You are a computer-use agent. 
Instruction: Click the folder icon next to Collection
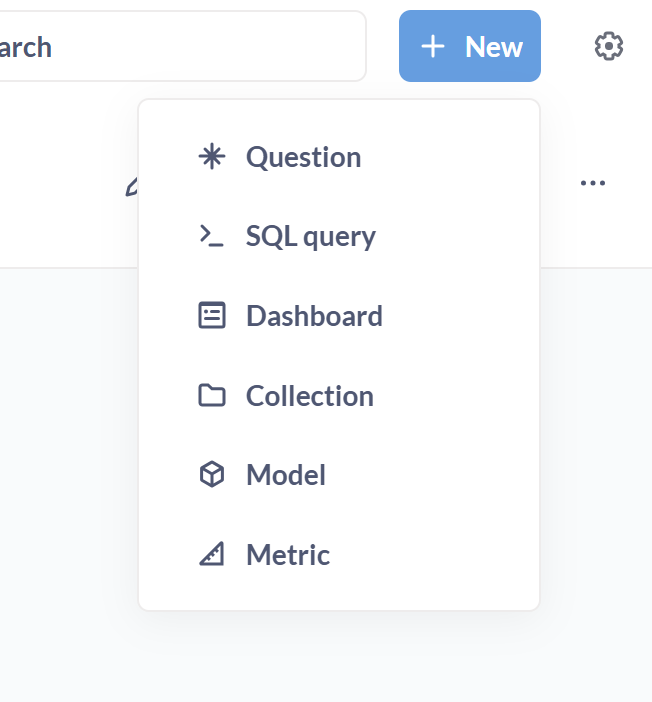[x=212, y=396]
